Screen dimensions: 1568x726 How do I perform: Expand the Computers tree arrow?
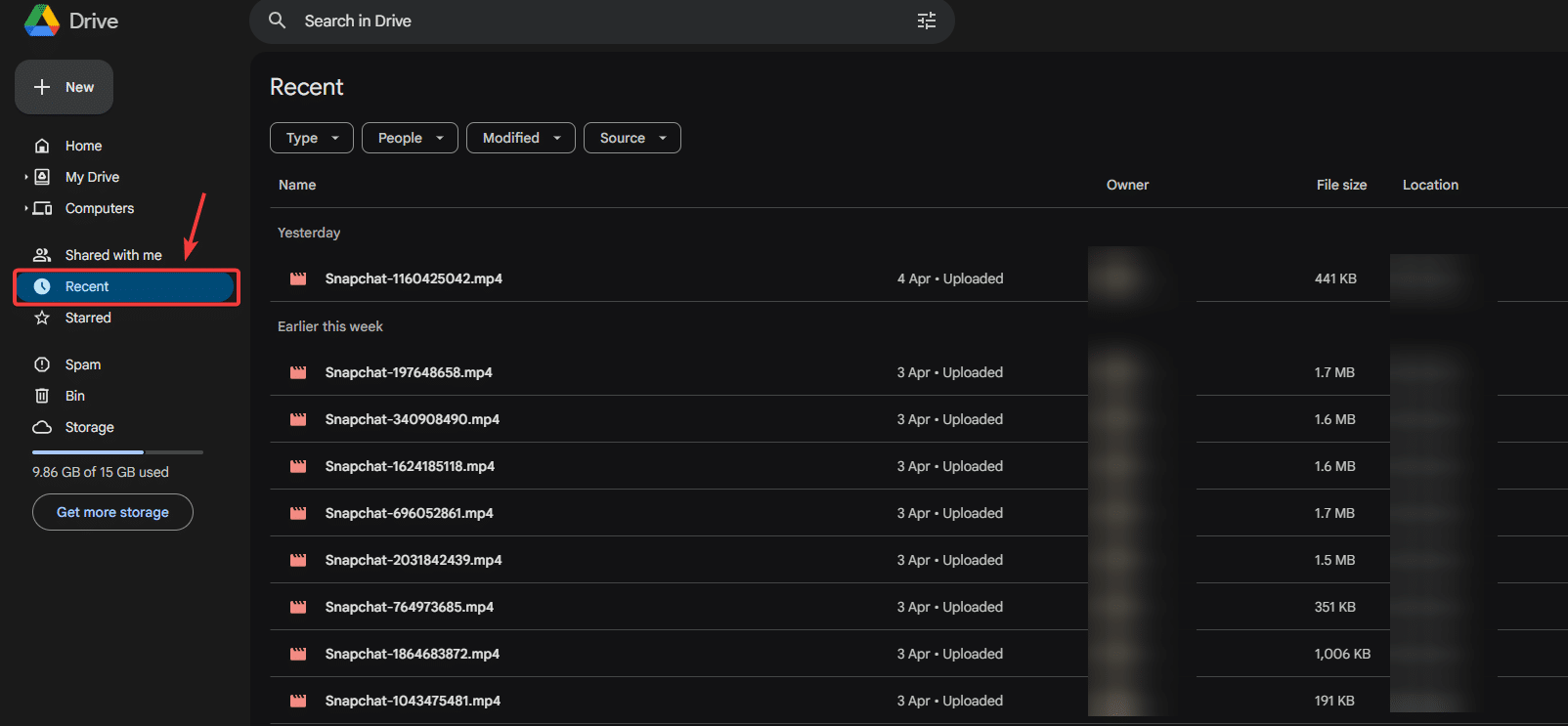(25, 208)
